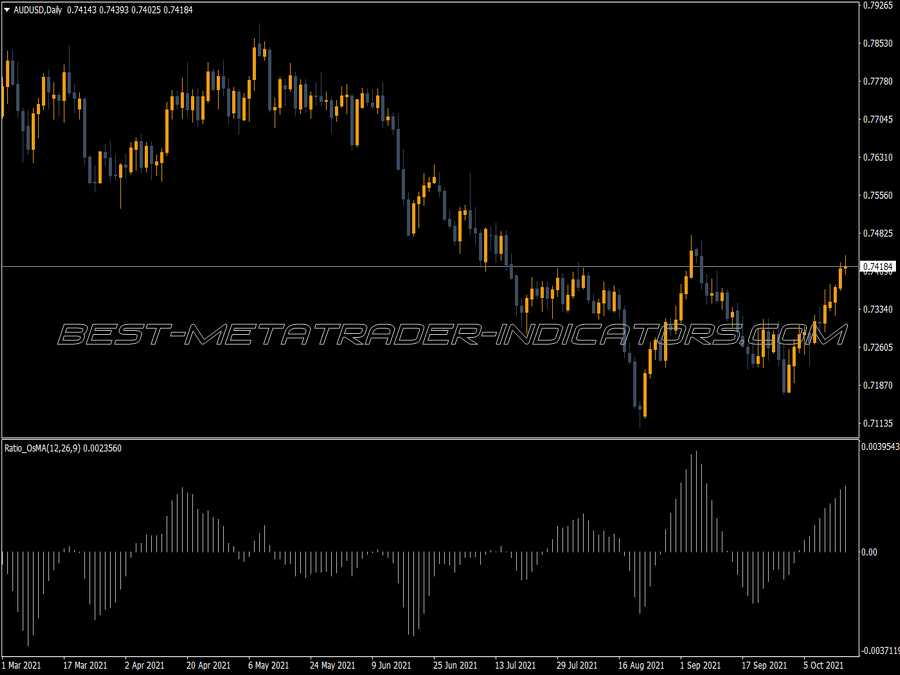Click the 5 Oct 2021 date label
900x675 pixels.
click(824, 665)
